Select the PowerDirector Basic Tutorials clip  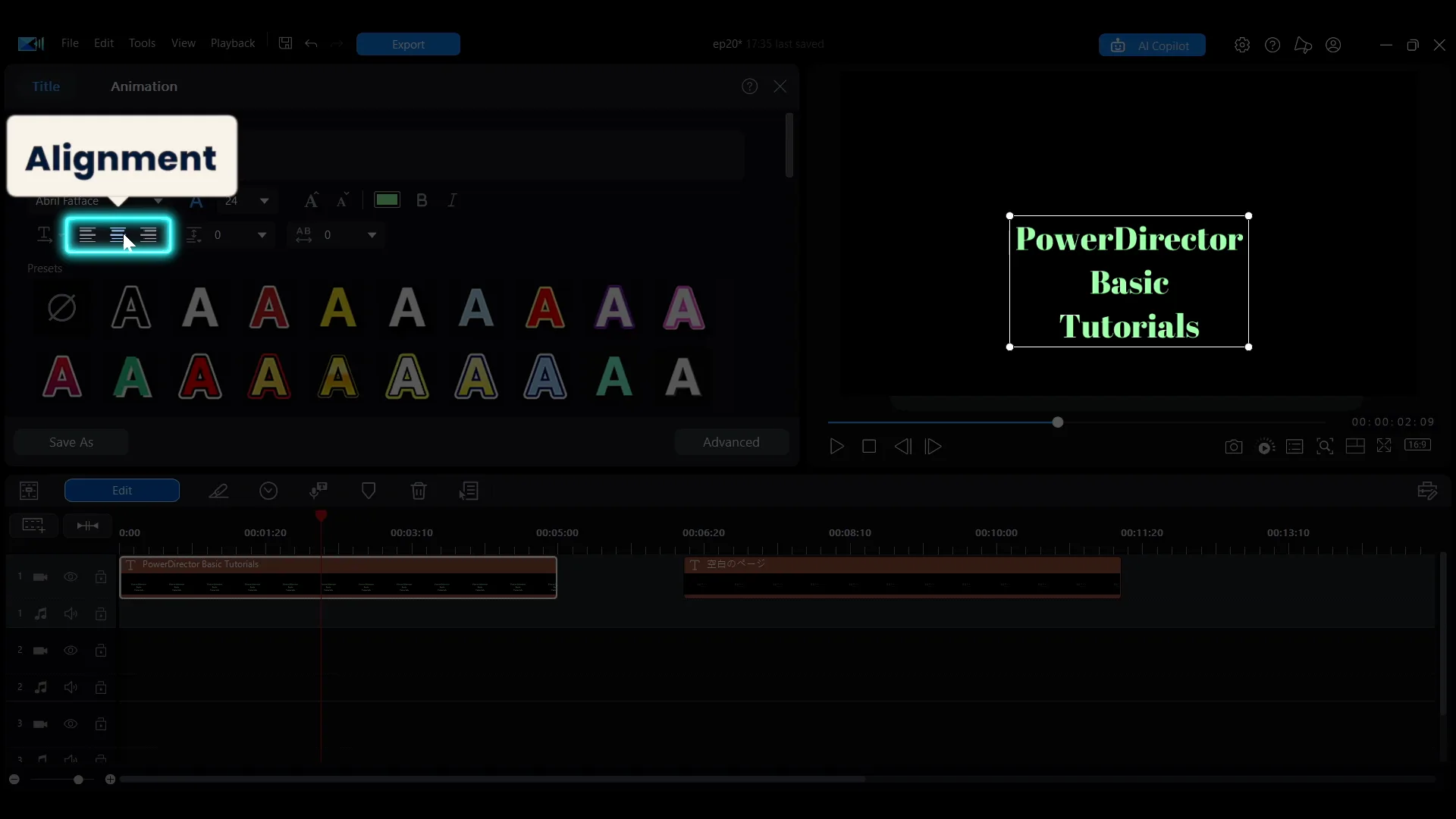click(338, 578)
